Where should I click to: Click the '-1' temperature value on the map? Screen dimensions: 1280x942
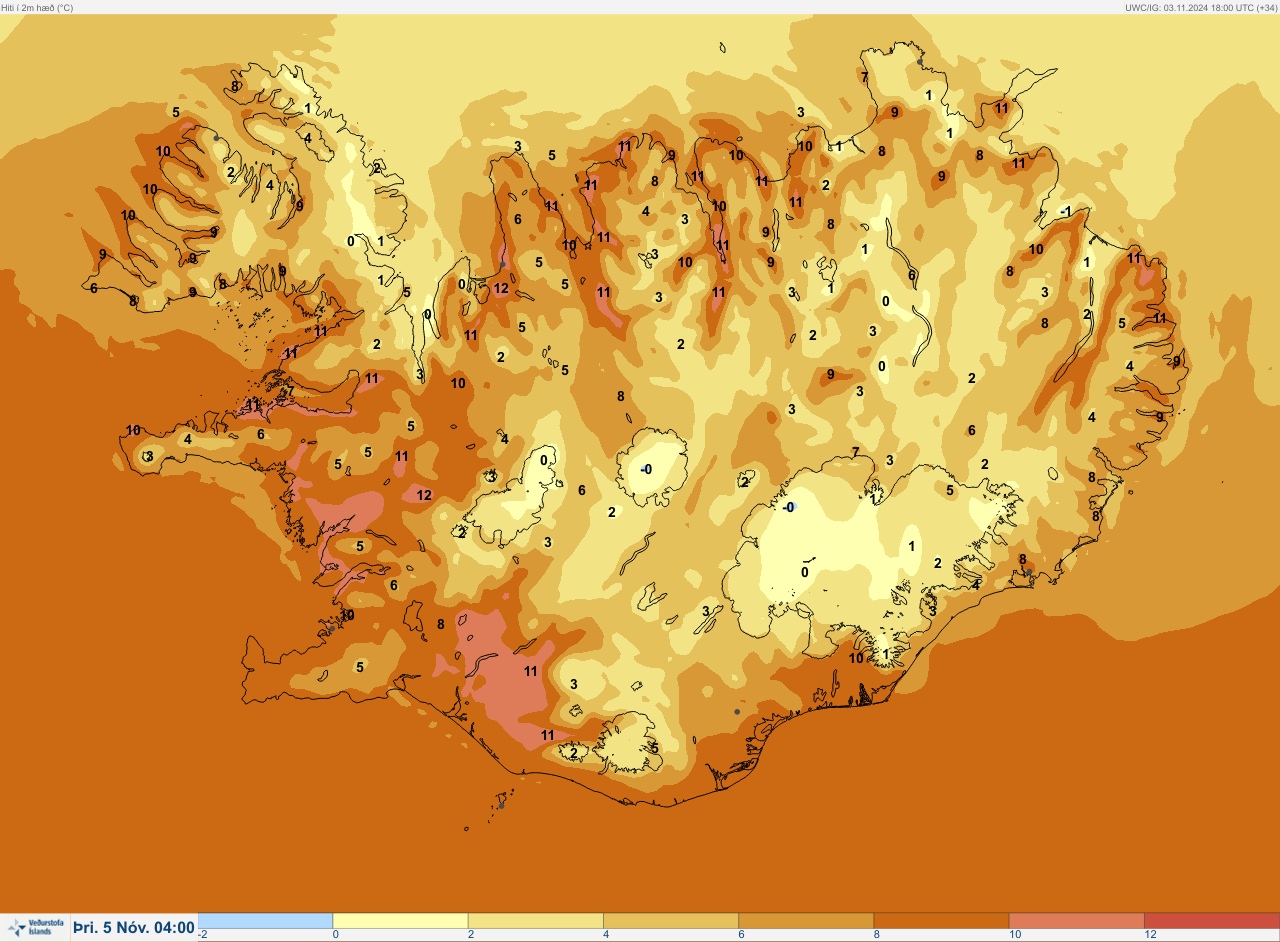pyautogui.click(x=1066, y=212)
